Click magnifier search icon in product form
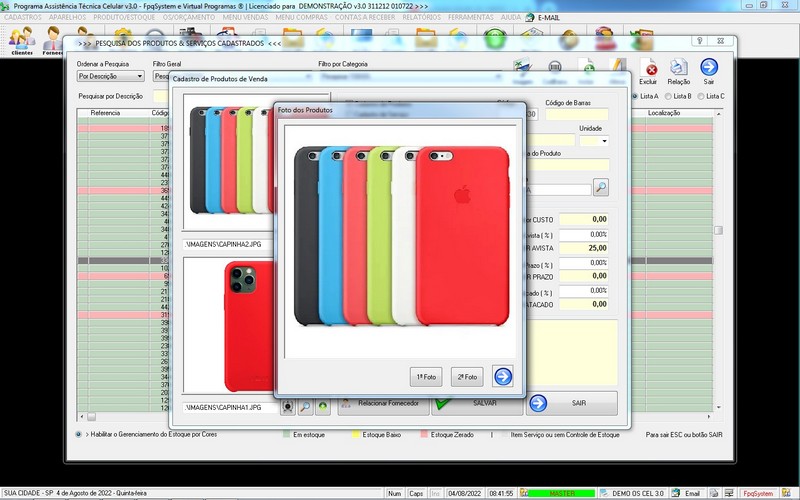 [x=601, y=187]
